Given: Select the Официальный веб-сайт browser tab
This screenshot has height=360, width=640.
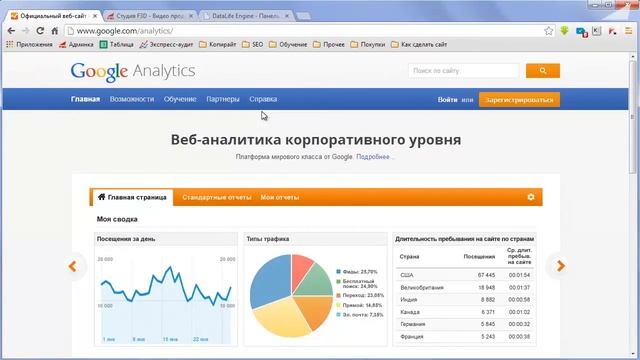Looking at the screenshot, I should tap(53, 16).
